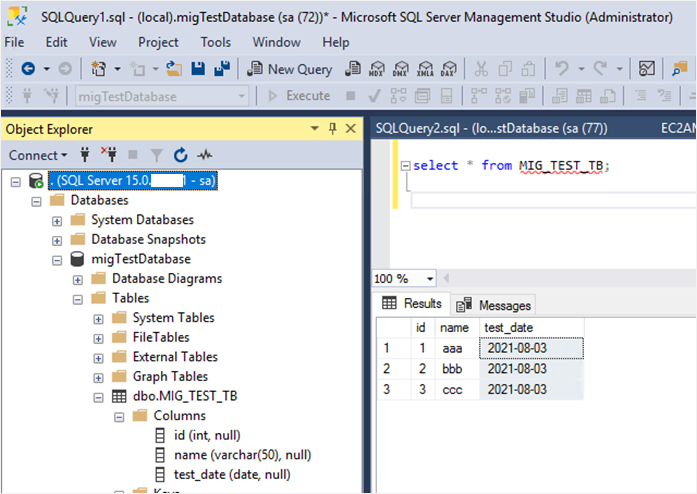The image size is (697, 494).
Task: Click the Save disk icon
Action: [198, 69]
